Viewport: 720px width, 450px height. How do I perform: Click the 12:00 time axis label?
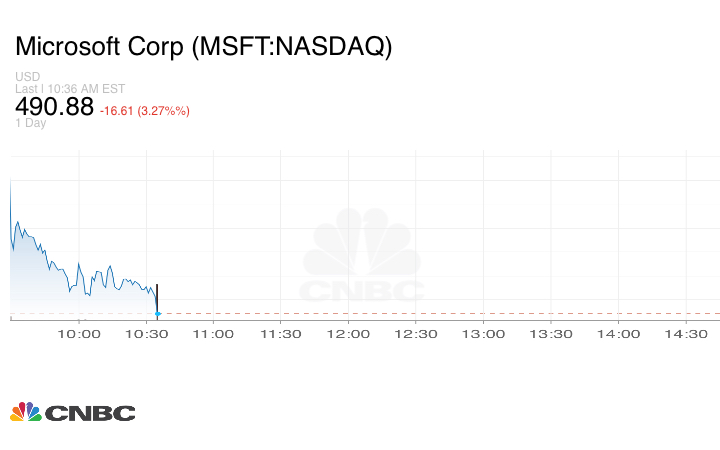click(x=349, y=334)
